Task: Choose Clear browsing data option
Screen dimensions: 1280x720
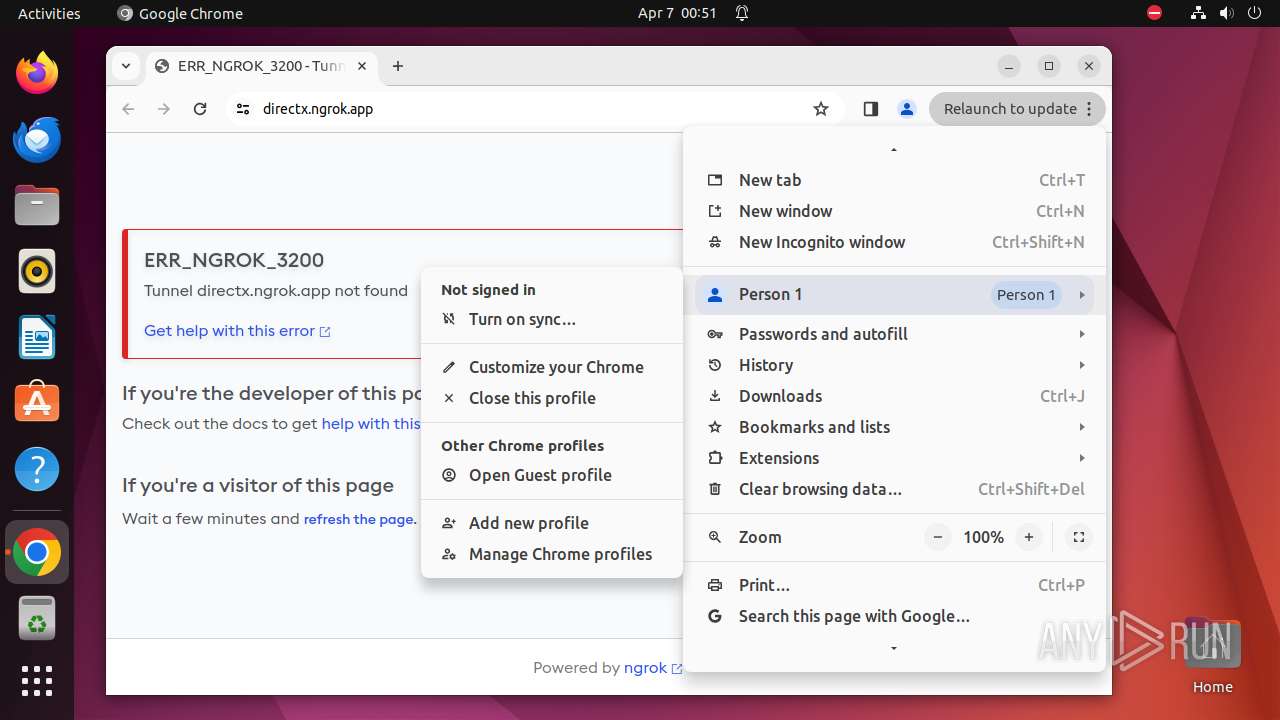Action: (x=895, y=489)
